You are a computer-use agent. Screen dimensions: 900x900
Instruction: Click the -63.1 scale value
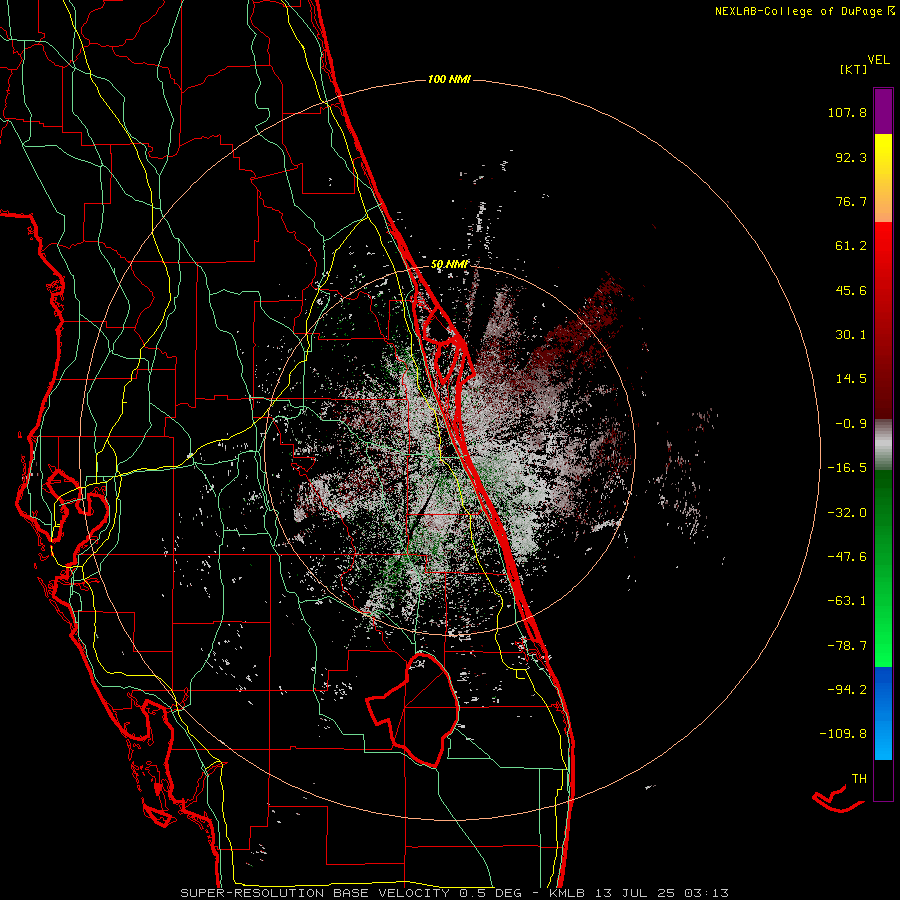[x=847, y=601]
